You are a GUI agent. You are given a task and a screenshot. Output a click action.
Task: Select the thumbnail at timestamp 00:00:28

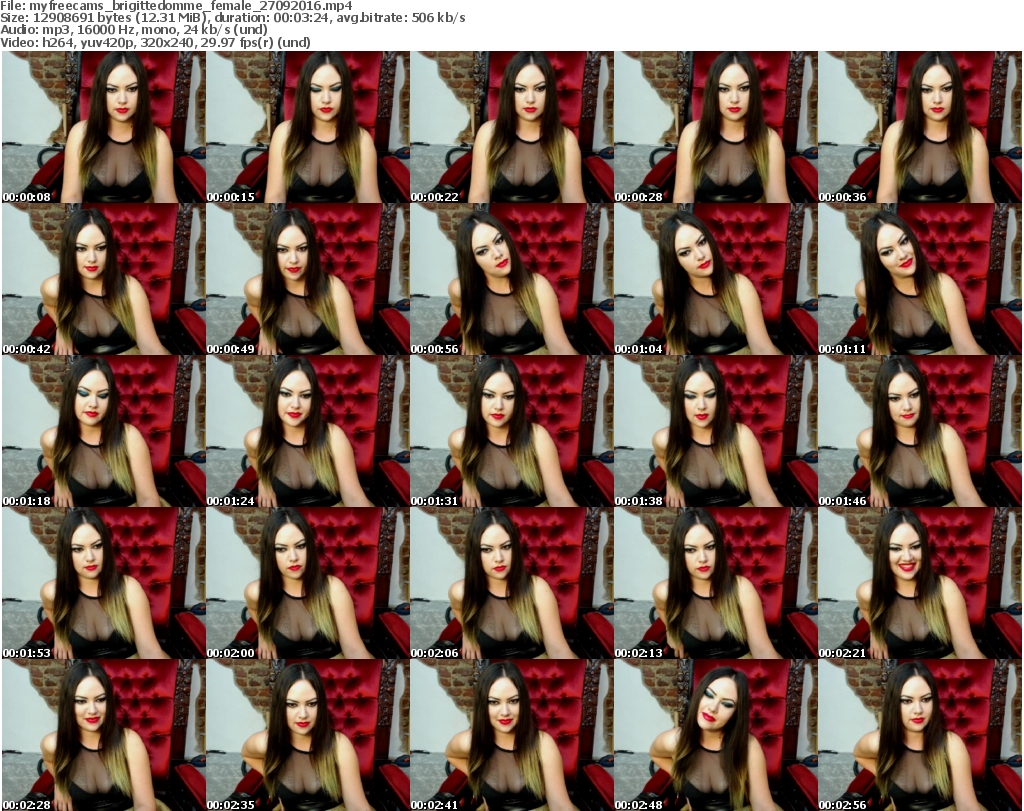pyautogui.click(x=715, y=127)
